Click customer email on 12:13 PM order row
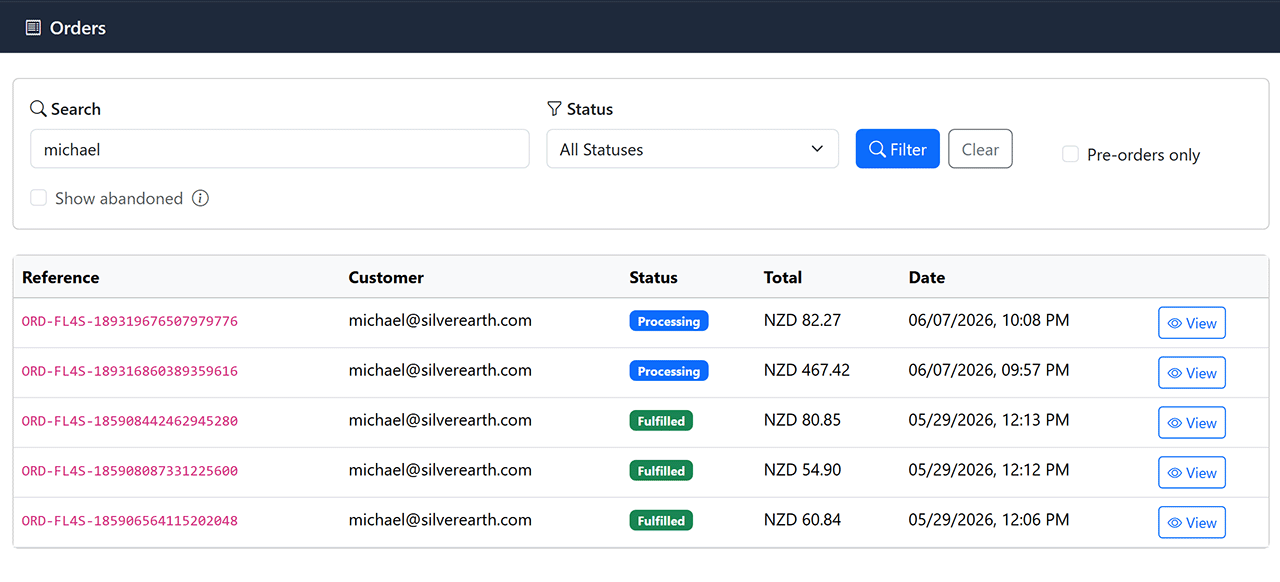This screenshot has height=582, width=1280. (x=440, y=420)
